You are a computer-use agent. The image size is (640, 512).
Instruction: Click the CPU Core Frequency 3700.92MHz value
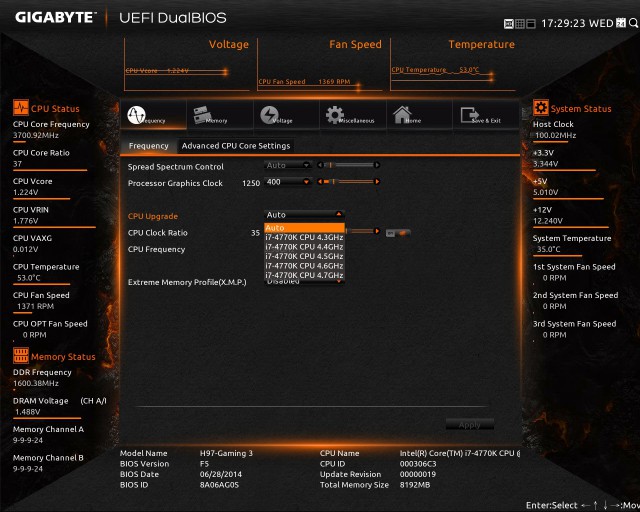[36, 135]
